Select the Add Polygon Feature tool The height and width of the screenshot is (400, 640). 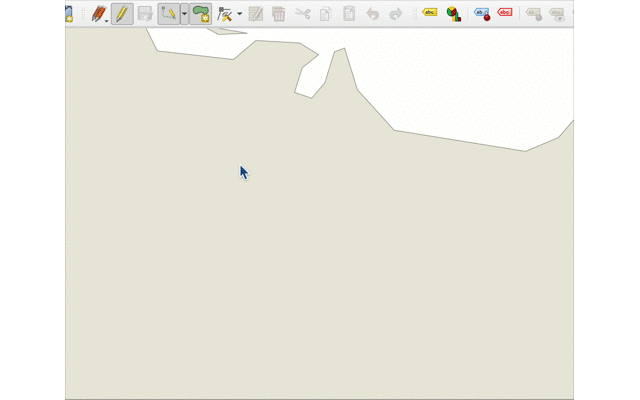(200, 14)
